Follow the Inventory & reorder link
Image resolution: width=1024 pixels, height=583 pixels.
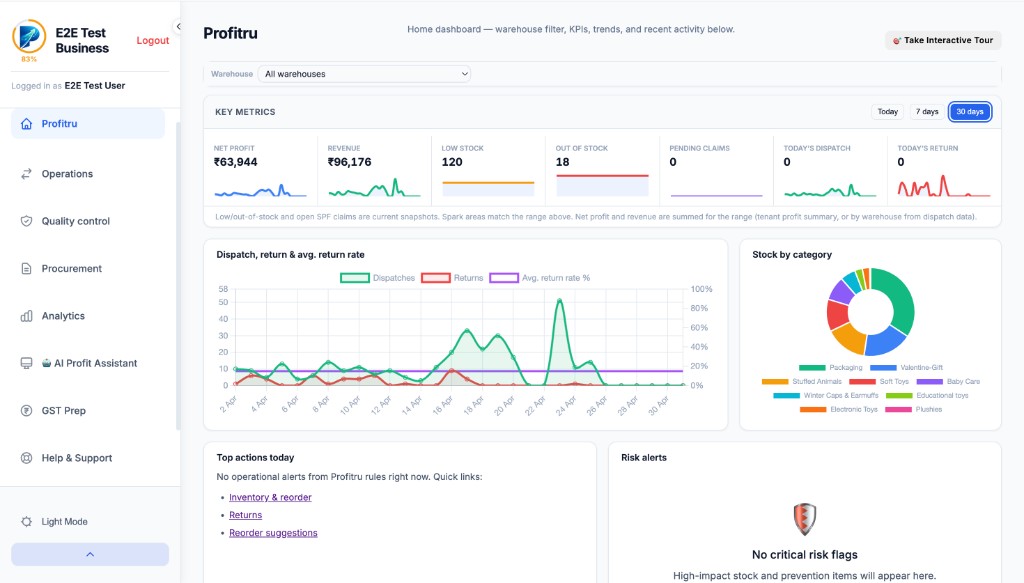tap(270, 497)
